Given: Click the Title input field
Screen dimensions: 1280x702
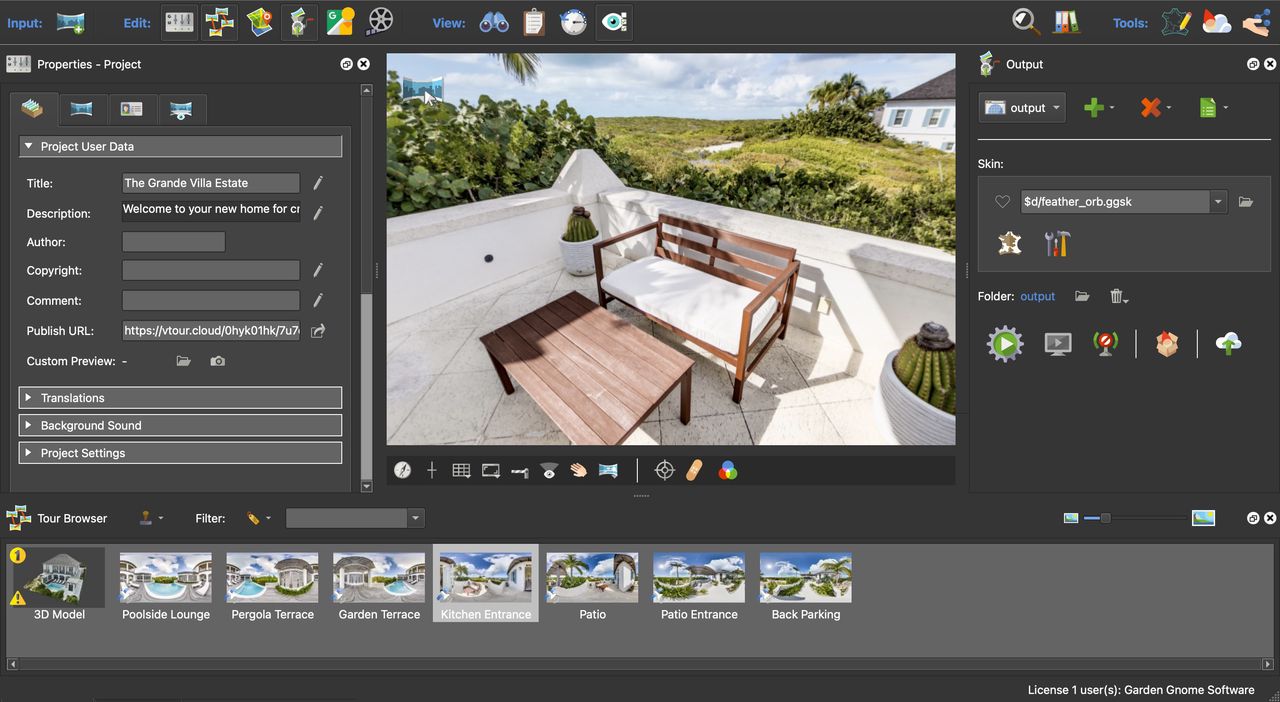Looking at the screenshot, I should point(211,183).
